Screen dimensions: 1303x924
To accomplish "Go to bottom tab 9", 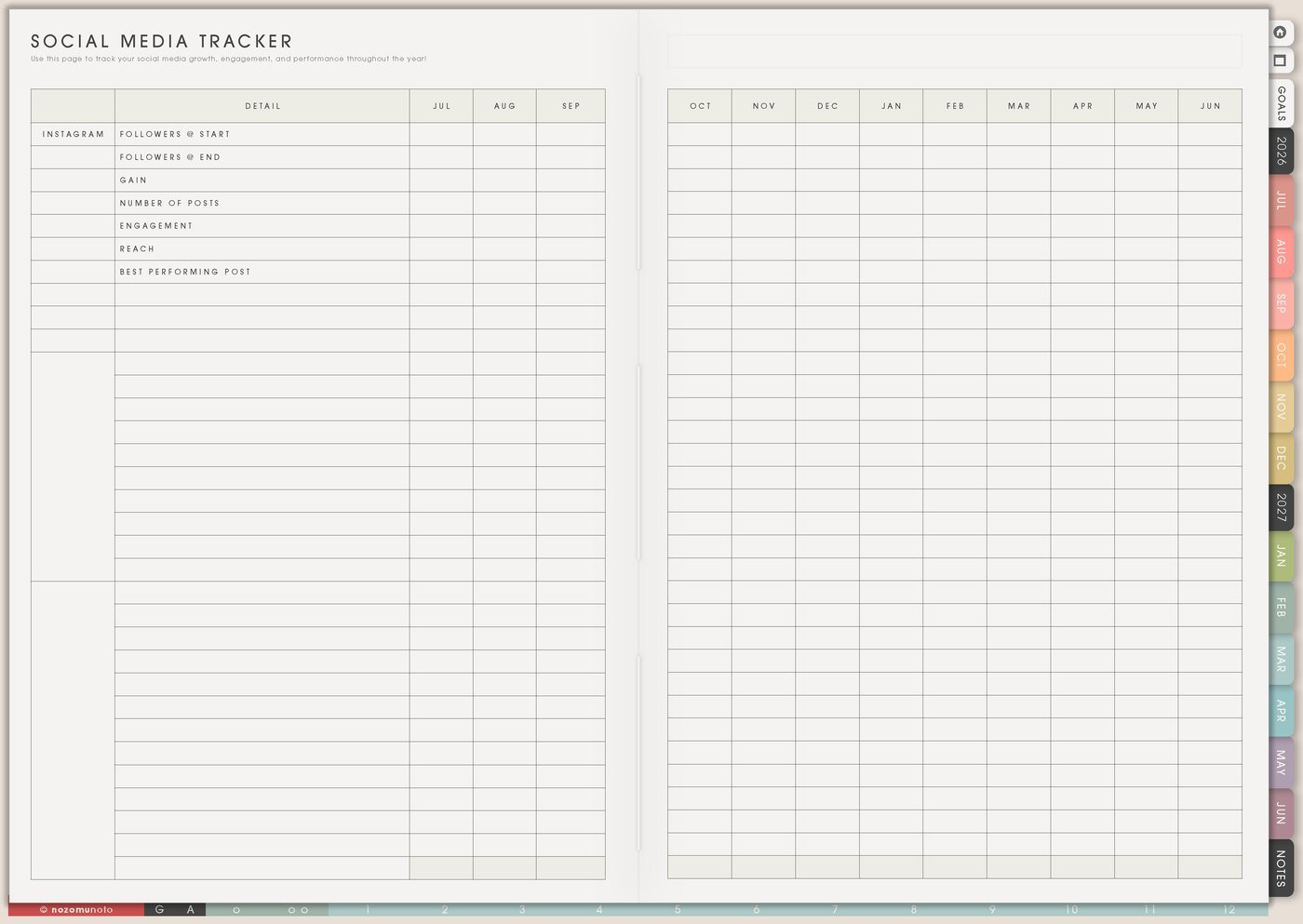I will tap(992, 909).
